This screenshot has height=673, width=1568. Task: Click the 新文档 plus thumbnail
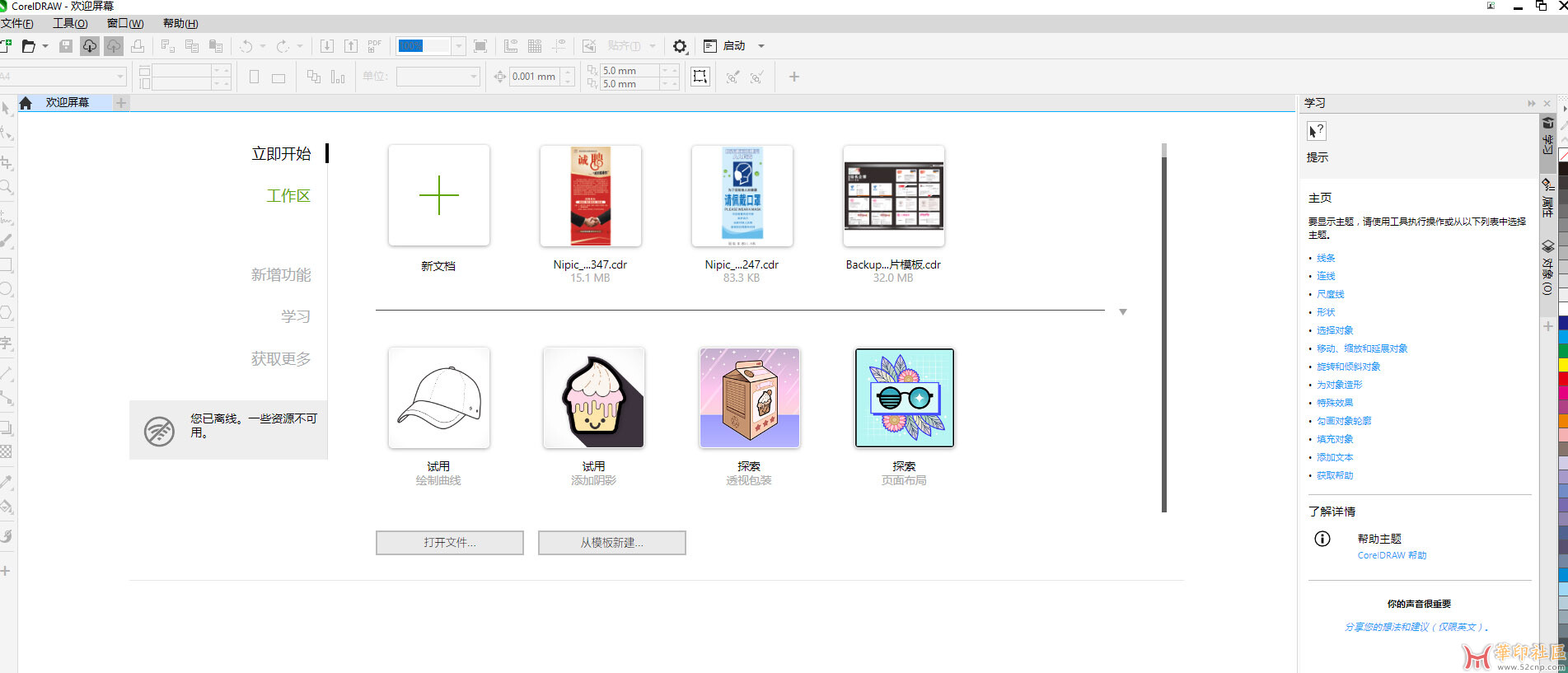pos(439,195)
